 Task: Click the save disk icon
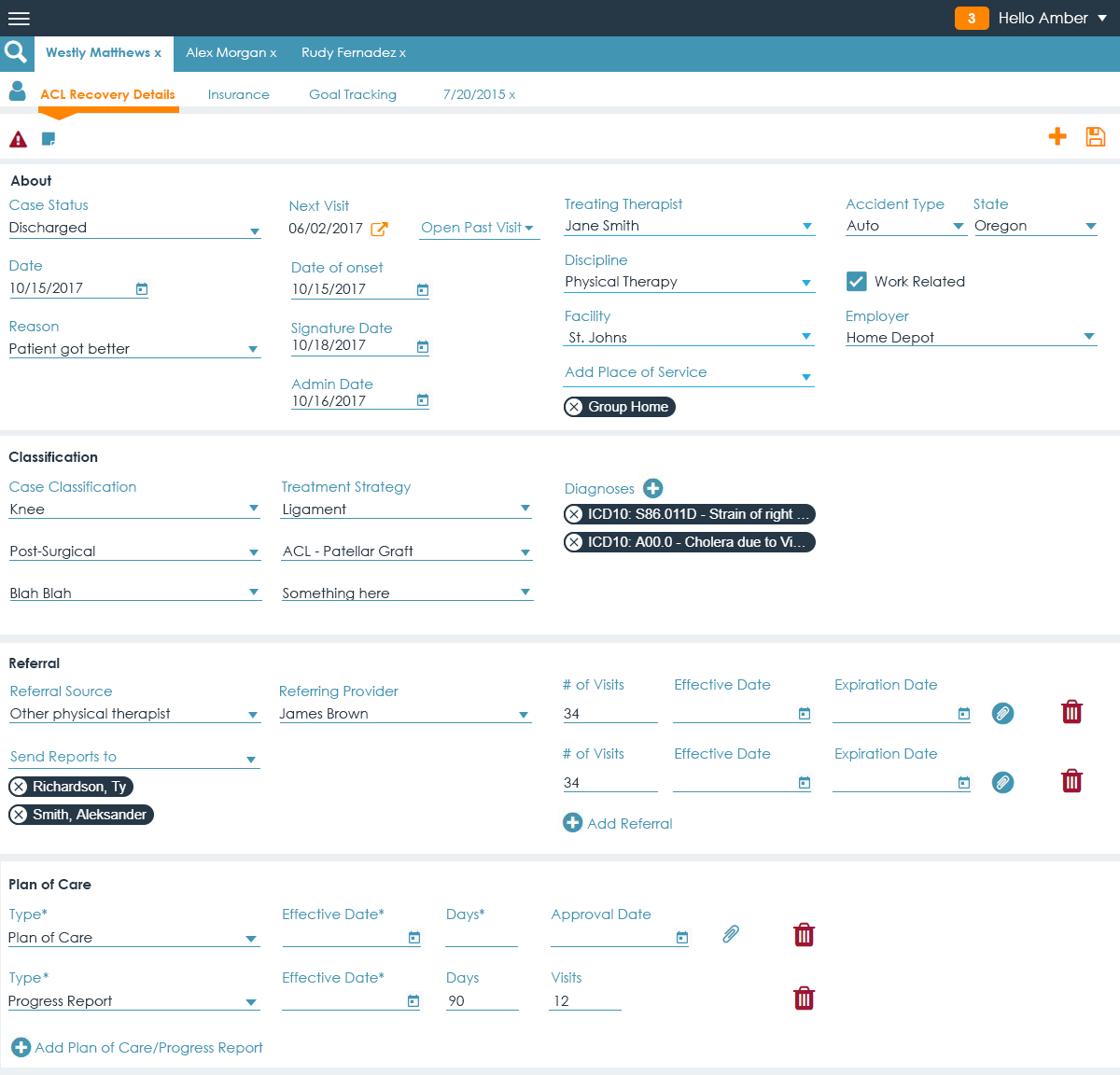coord(1096,137)
